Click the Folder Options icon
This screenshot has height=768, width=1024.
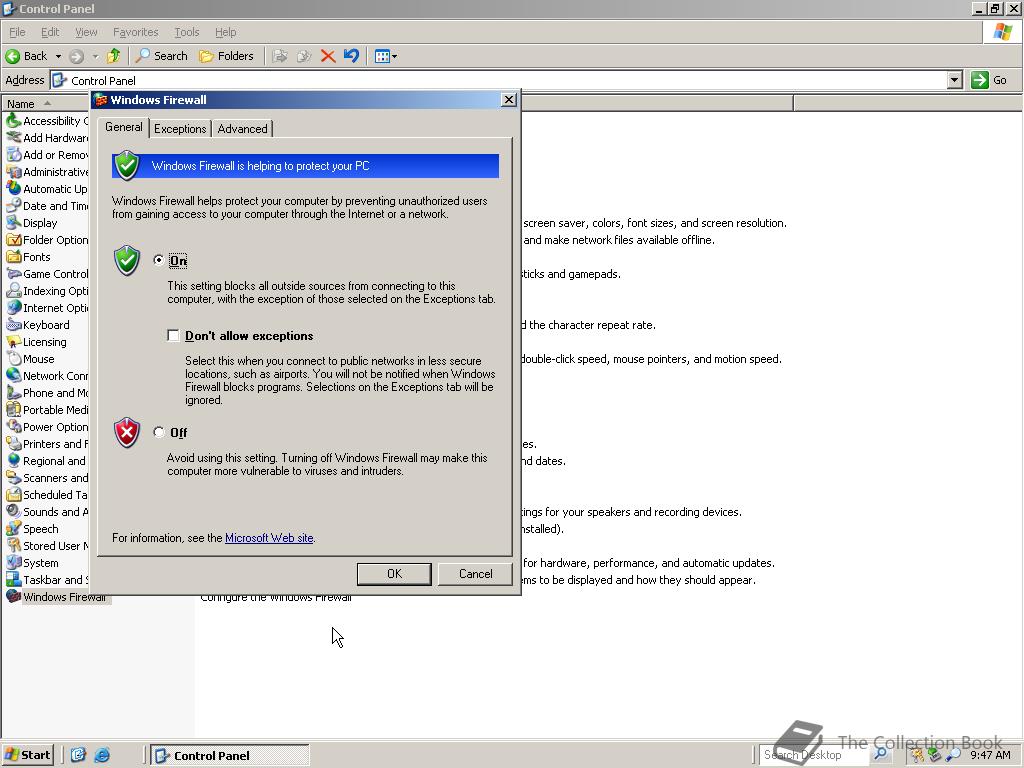(13, 239)
